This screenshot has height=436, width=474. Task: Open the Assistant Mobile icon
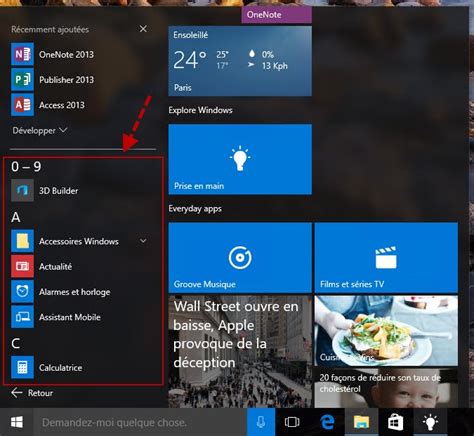[22, 317]
